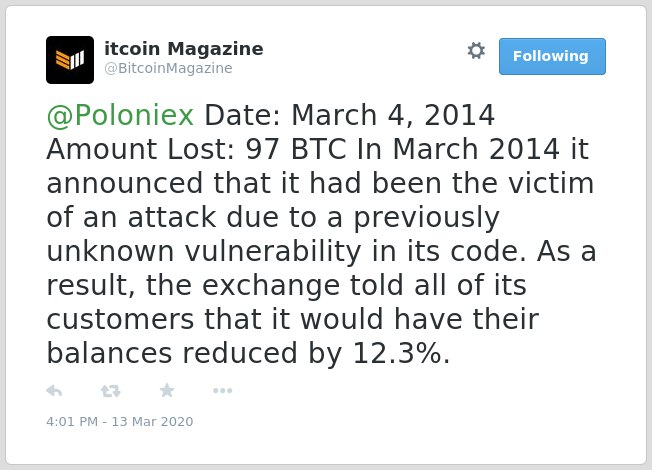Toggle the blue Following button
Screen dimensions: 652x470
click(552, 57)
